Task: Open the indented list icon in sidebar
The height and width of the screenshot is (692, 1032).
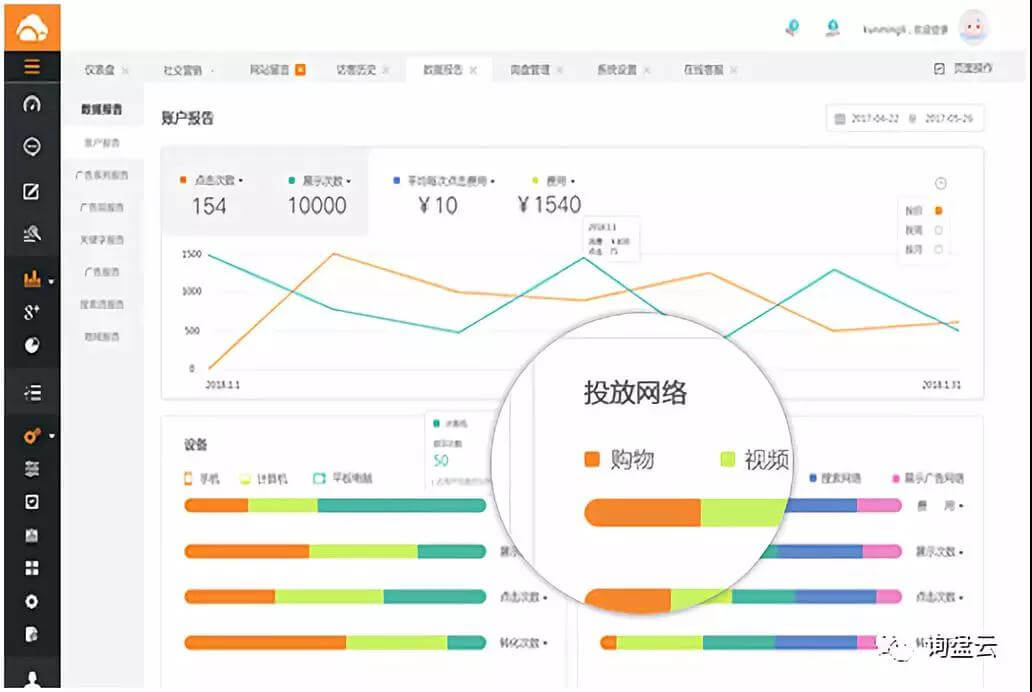Action: coord(32,393)
